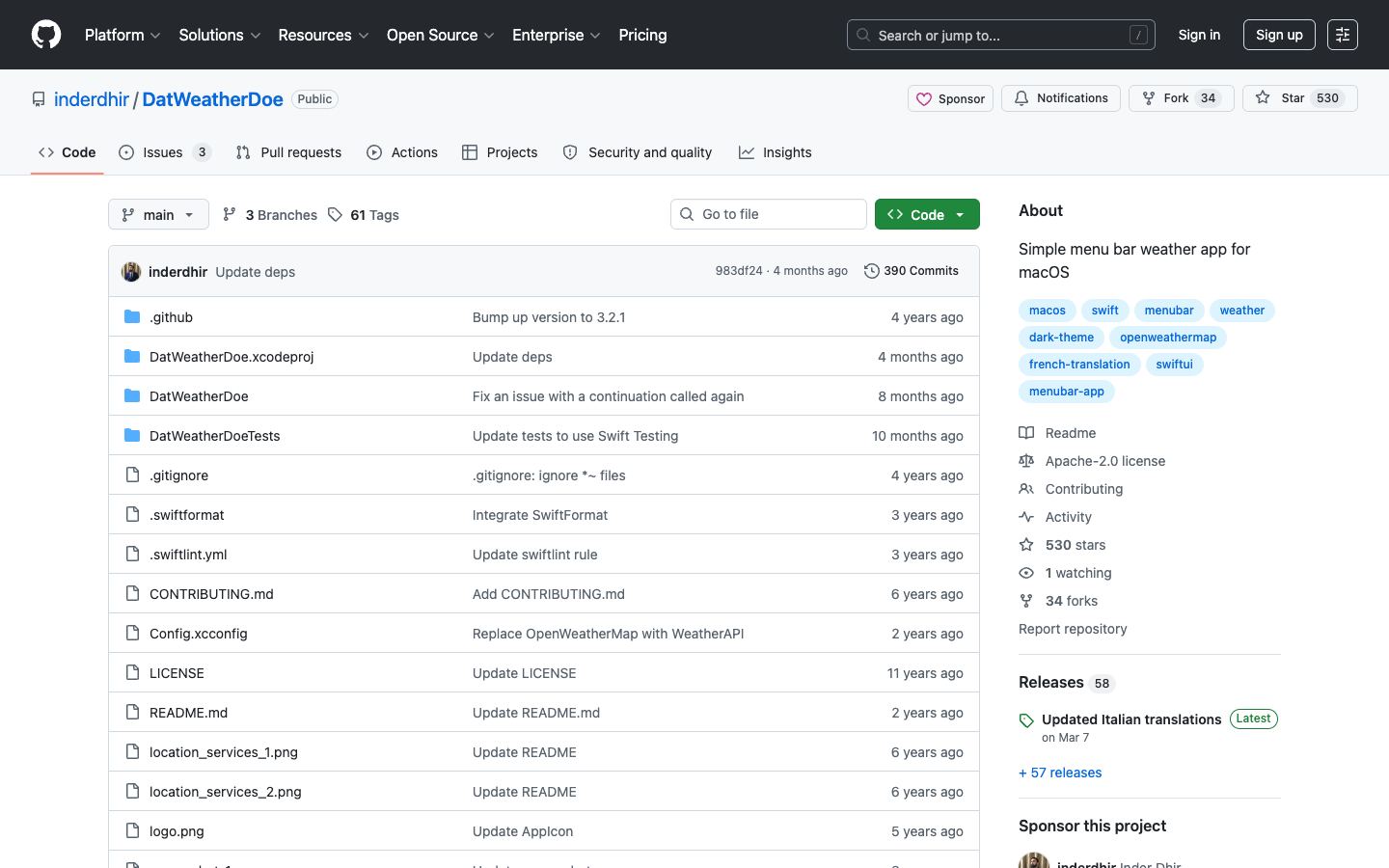1389x868 pixels.
Task: Click the star icon beside 530 stars
Action: tap(1026, 545)
